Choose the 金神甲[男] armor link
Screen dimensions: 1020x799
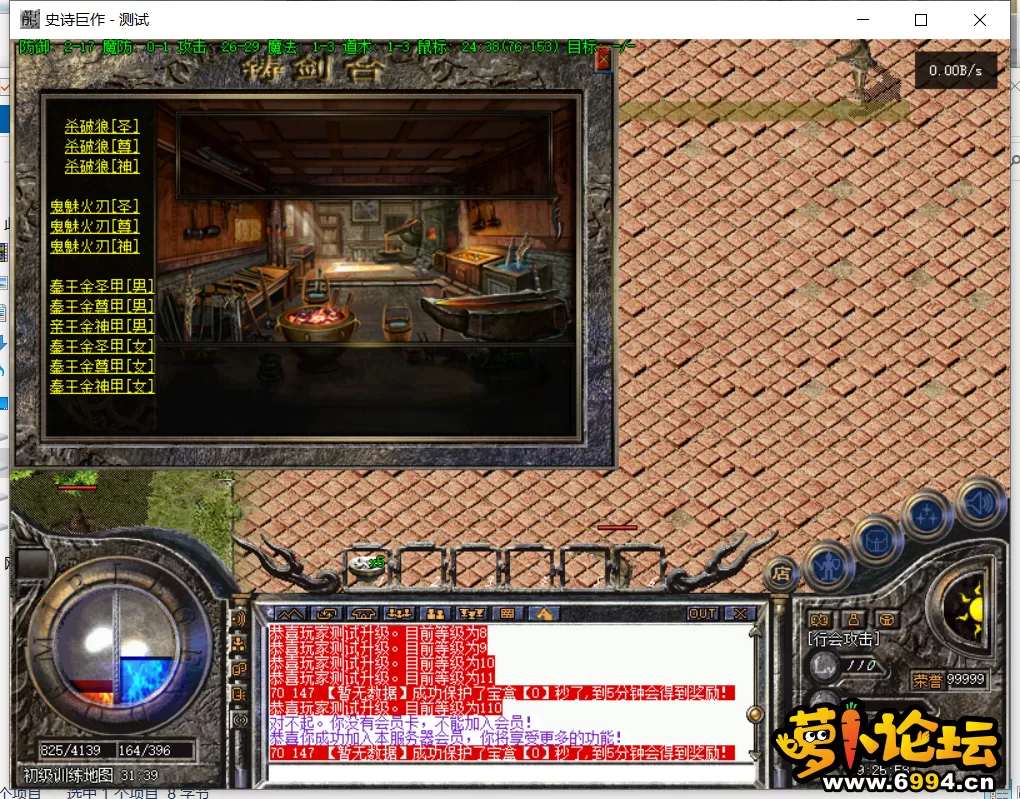point(102,327)
